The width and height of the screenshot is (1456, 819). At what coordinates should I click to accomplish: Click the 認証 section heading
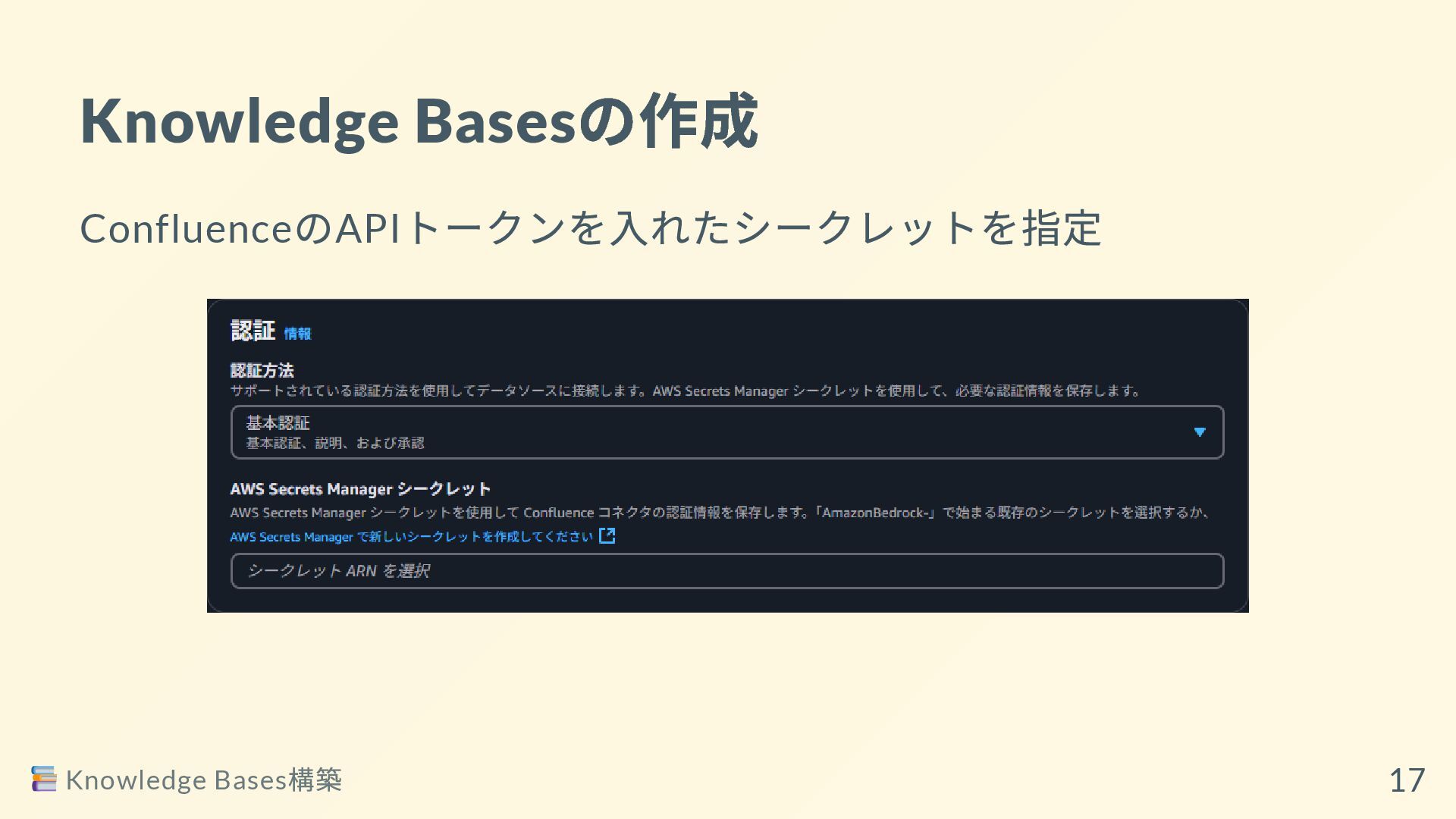click(x=253, y=331)
